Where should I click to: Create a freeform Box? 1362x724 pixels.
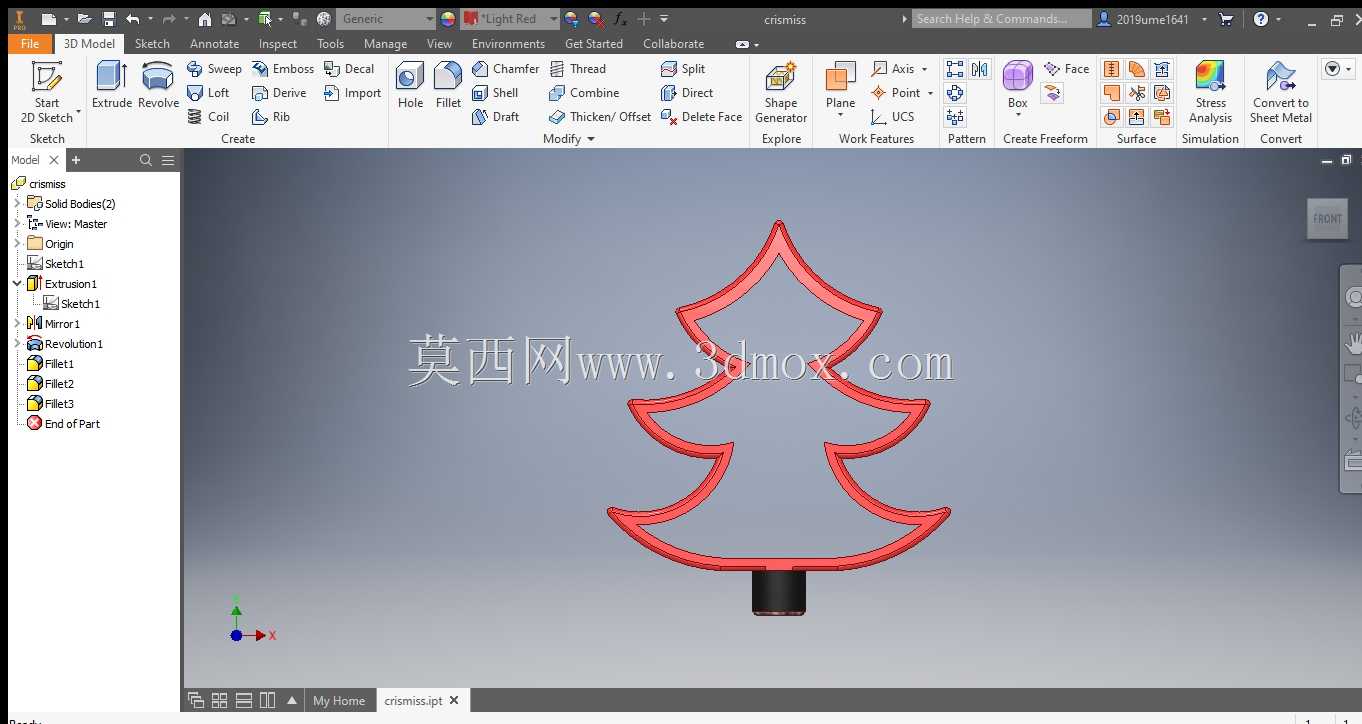point(1018,83)
